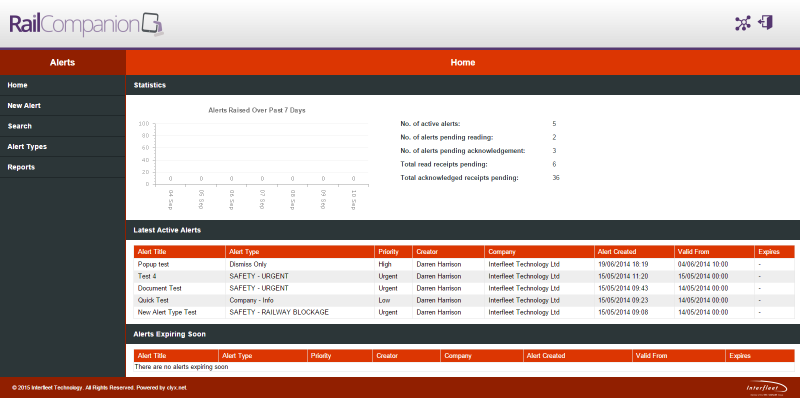Click the network nodes icon in header
The height and width of the screenshot is (398, 800).
coord(743,23)
